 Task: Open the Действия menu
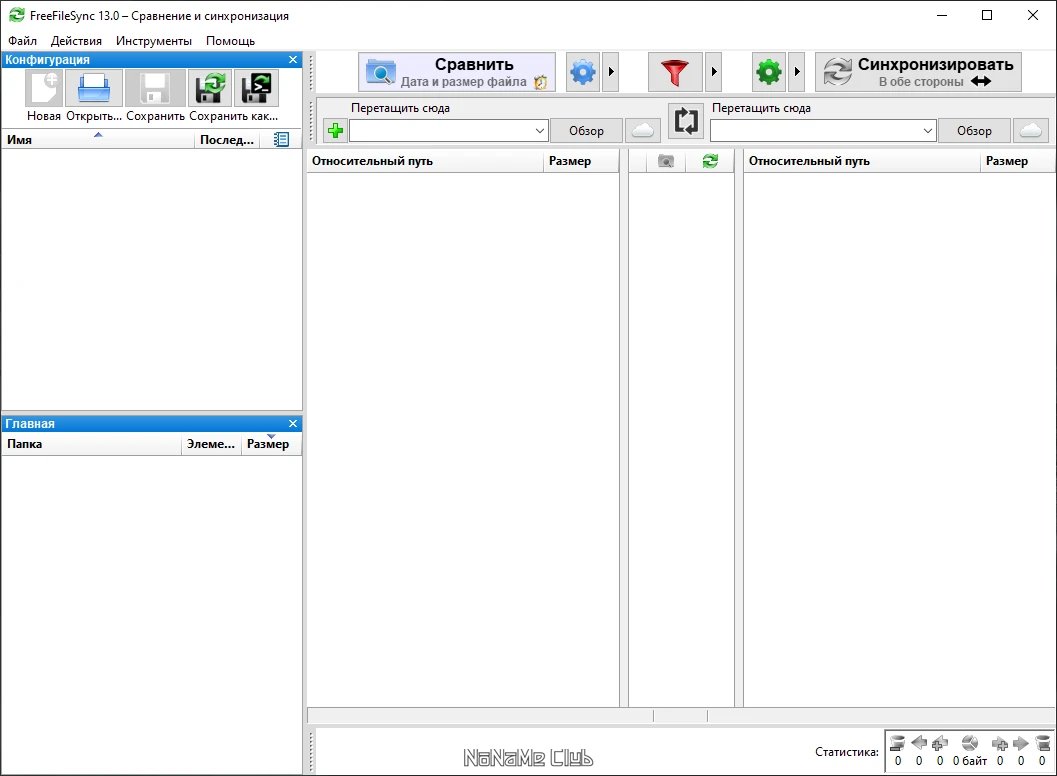click(76, 41)
